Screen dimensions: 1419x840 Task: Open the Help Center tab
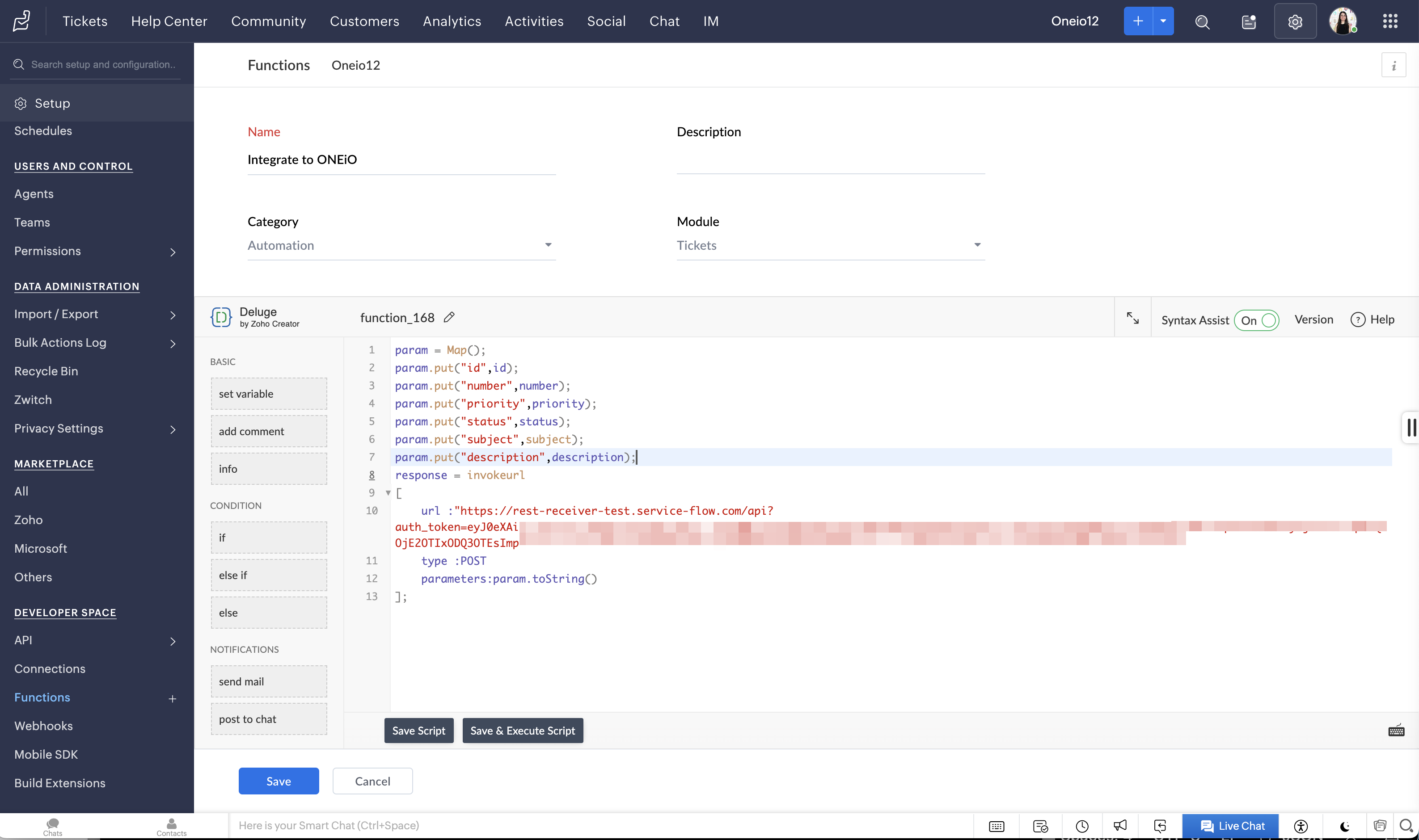pos(169,21)
